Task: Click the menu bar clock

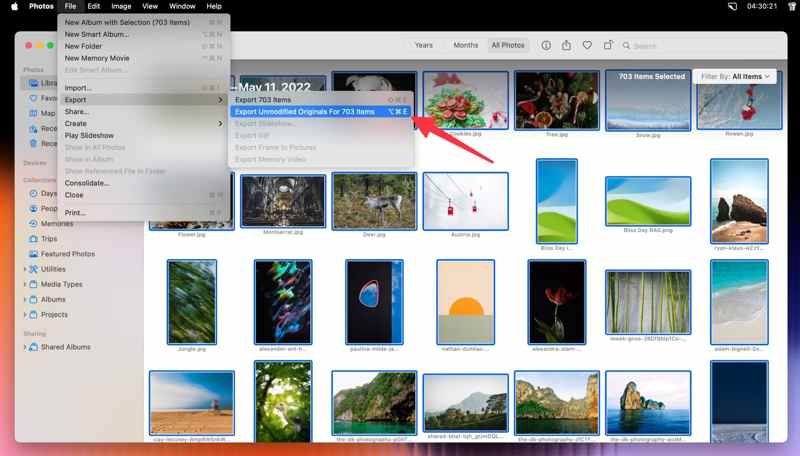Action: point(762,6)
